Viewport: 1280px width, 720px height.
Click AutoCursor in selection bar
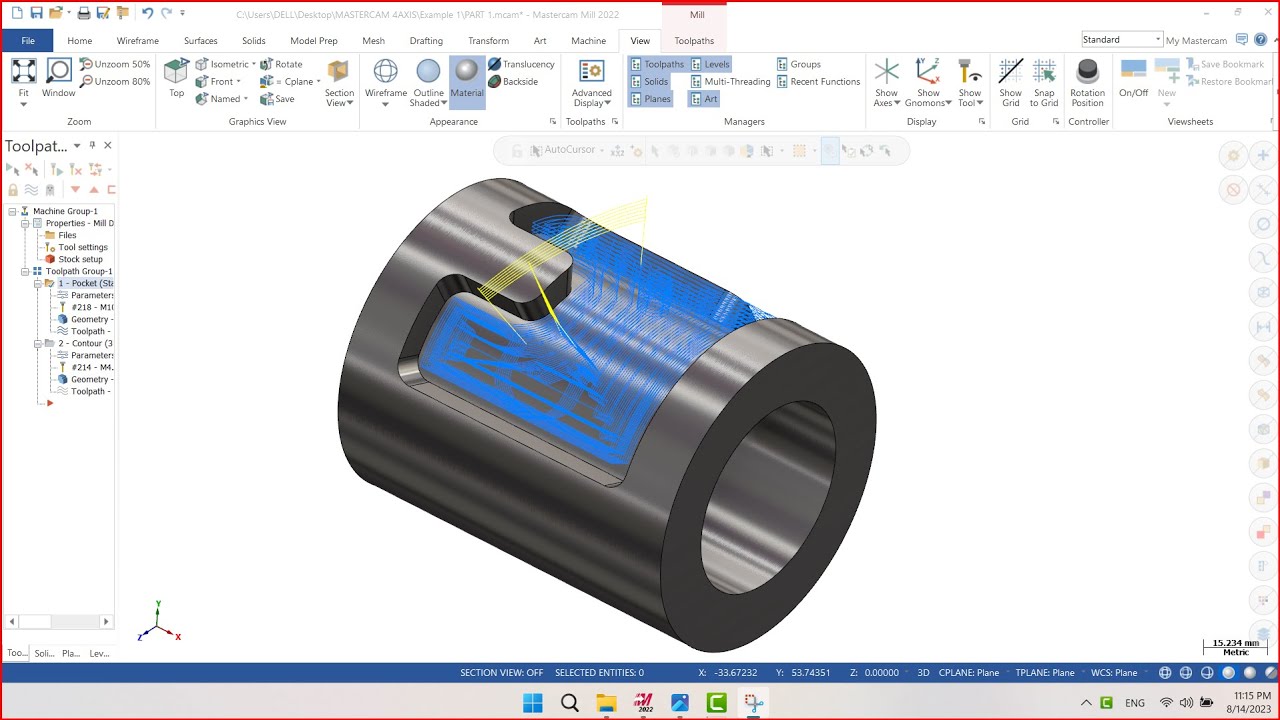tap(570, 150)
